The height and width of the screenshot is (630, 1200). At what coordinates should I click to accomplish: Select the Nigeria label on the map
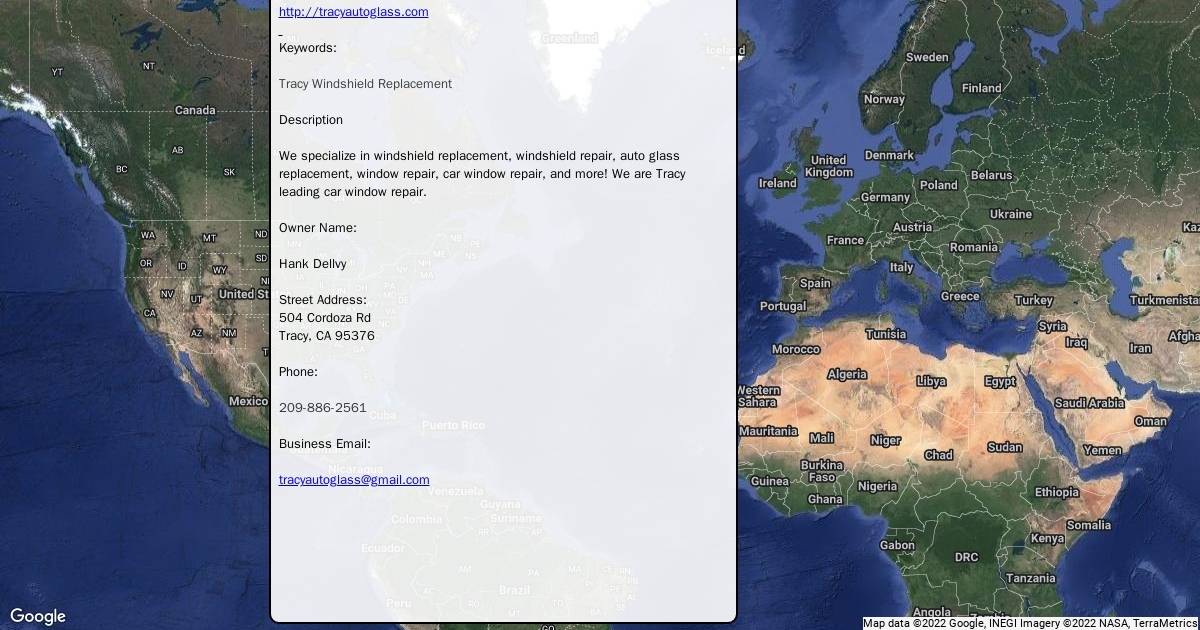pos(877,486)
